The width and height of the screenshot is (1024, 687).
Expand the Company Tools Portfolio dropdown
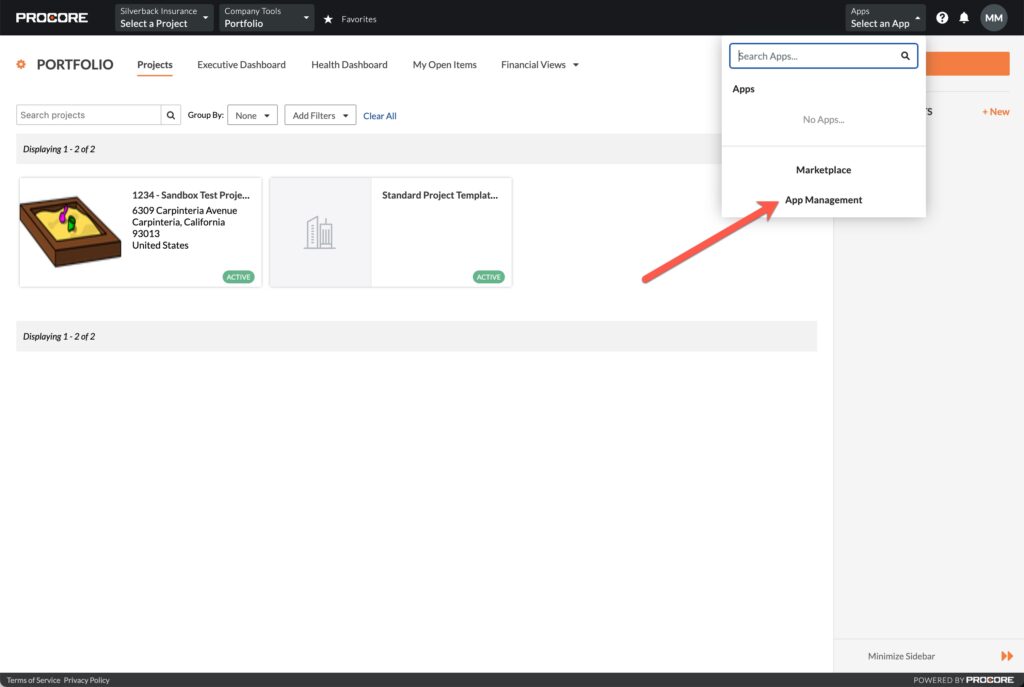[266, 18]
